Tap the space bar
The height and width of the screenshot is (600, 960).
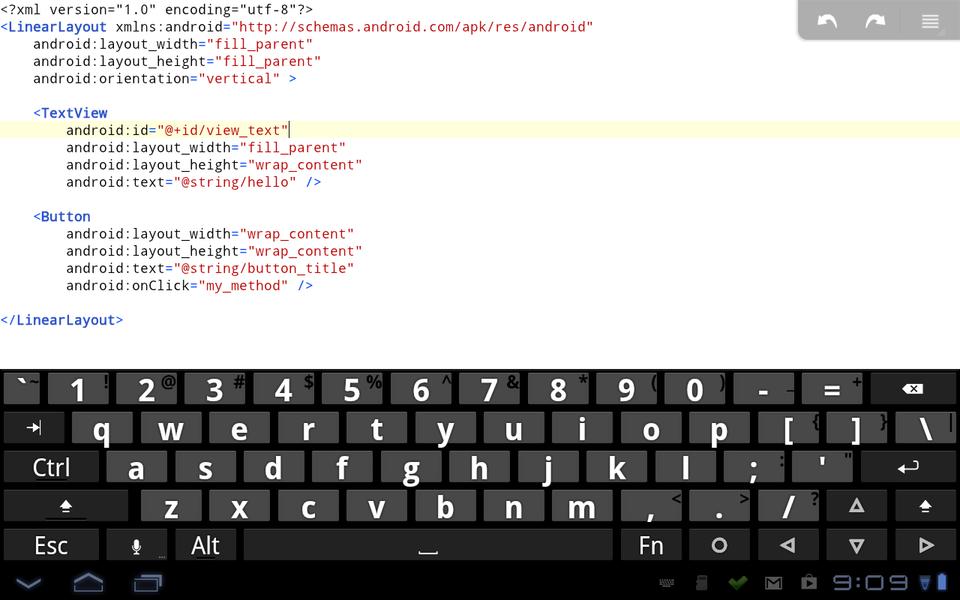[x=428, y=545]
